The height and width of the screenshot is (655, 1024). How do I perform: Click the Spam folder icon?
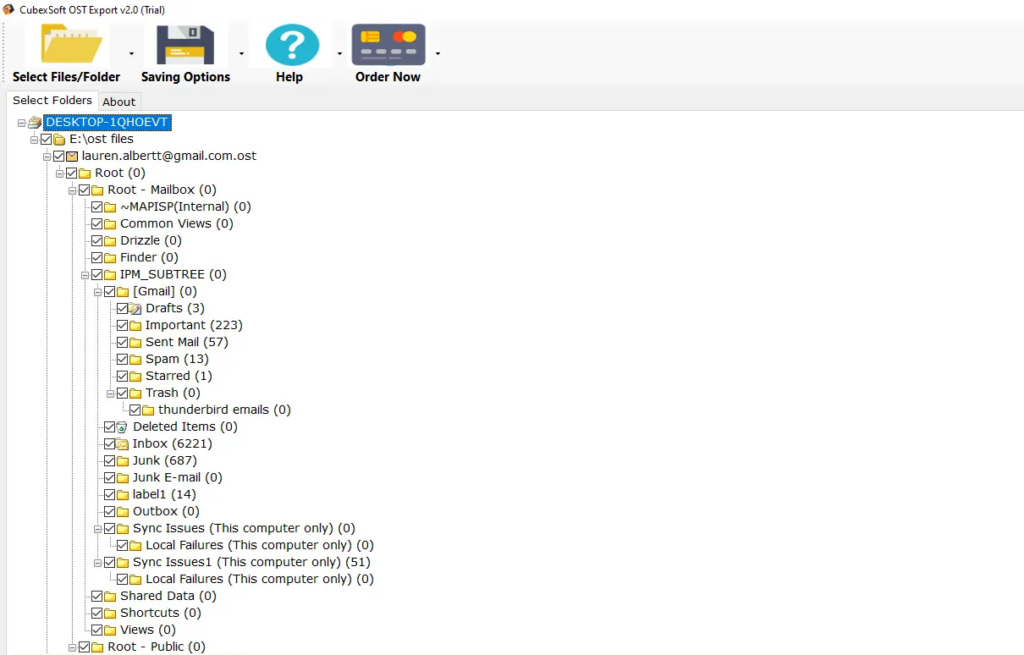pos(135,359)
